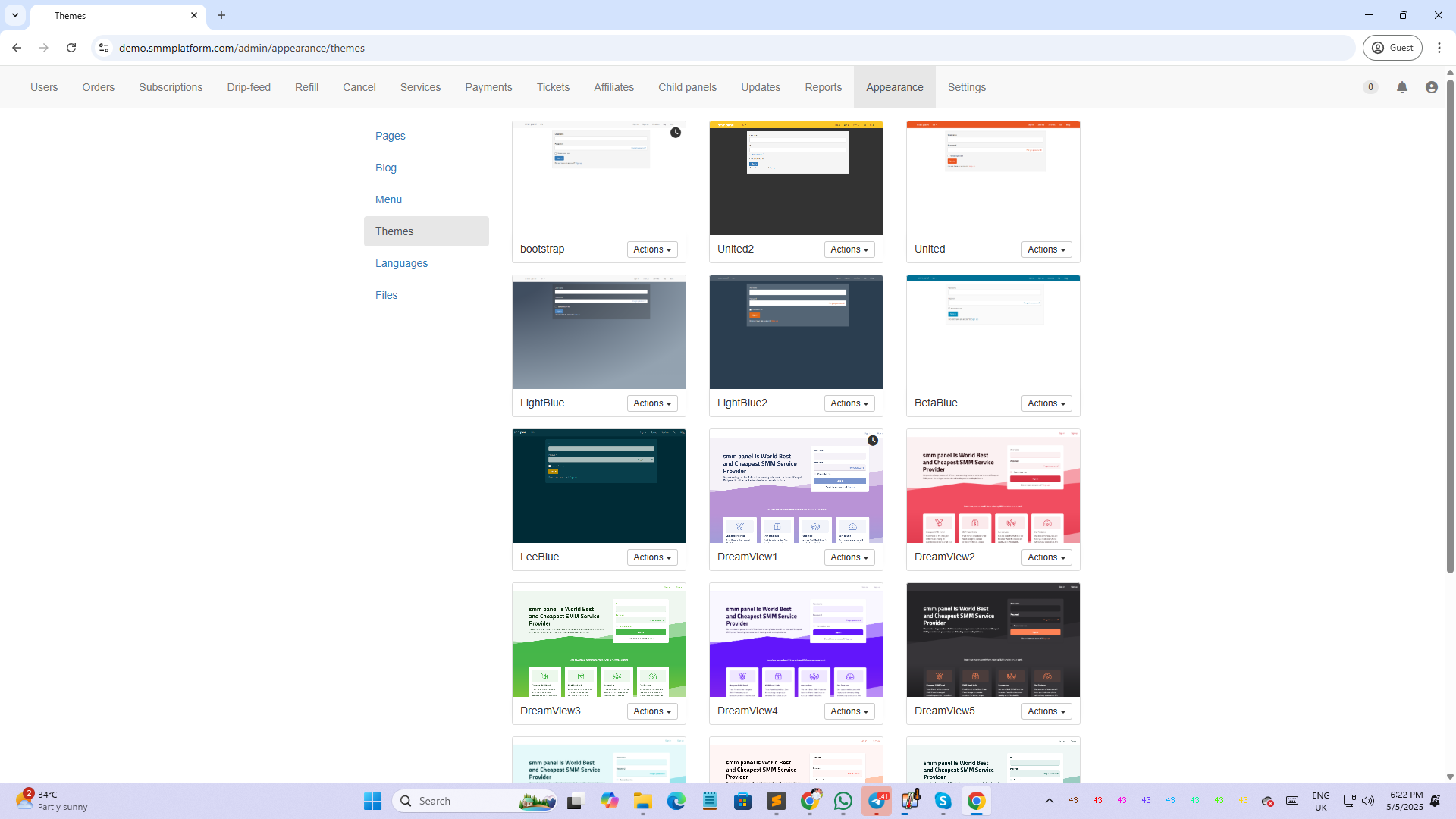
Task: Reload the page with browser refresh icon
Action: (71, 48)
